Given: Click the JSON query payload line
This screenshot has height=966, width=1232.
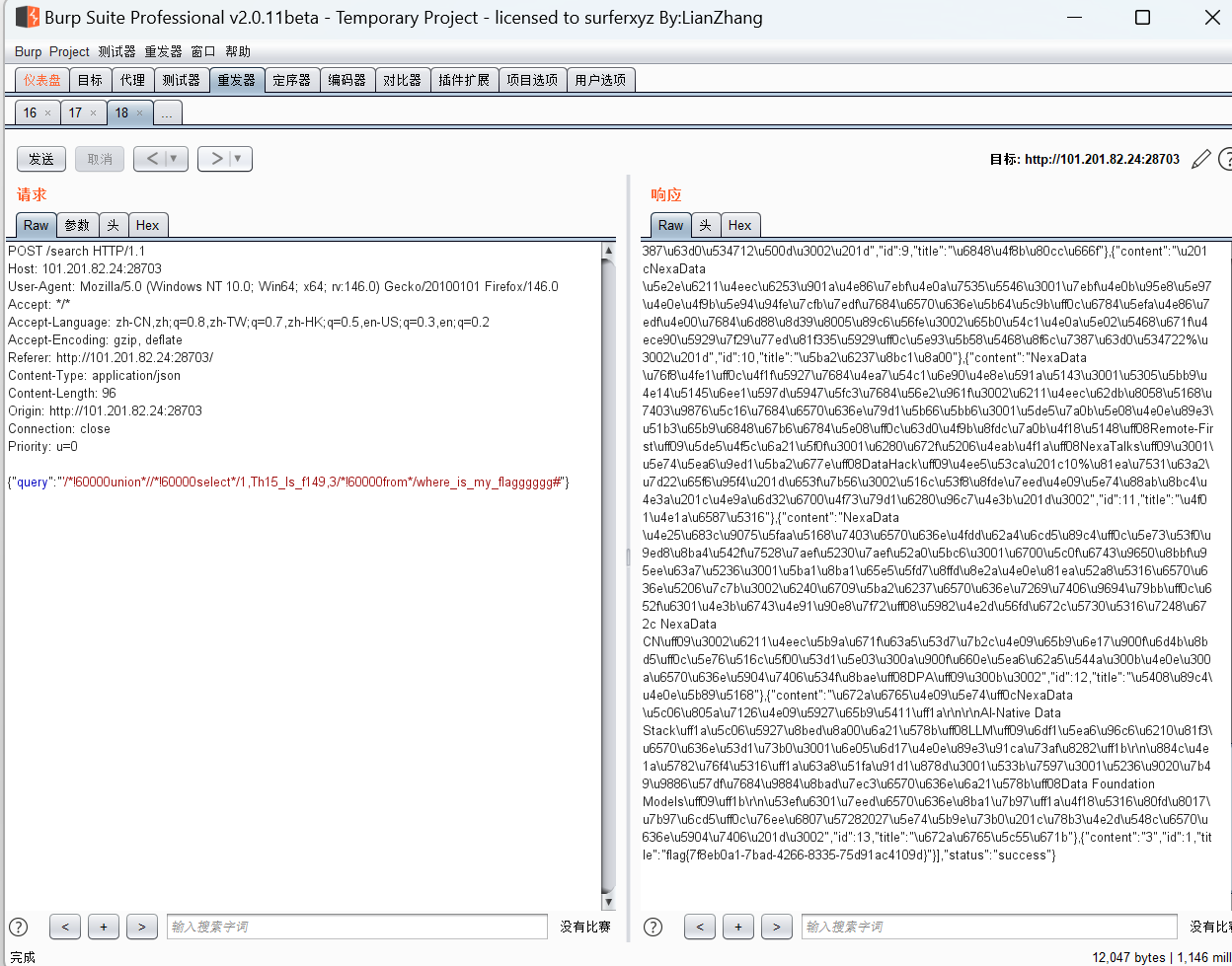Looking at the screenshot, I should click(x=288, y=482).
